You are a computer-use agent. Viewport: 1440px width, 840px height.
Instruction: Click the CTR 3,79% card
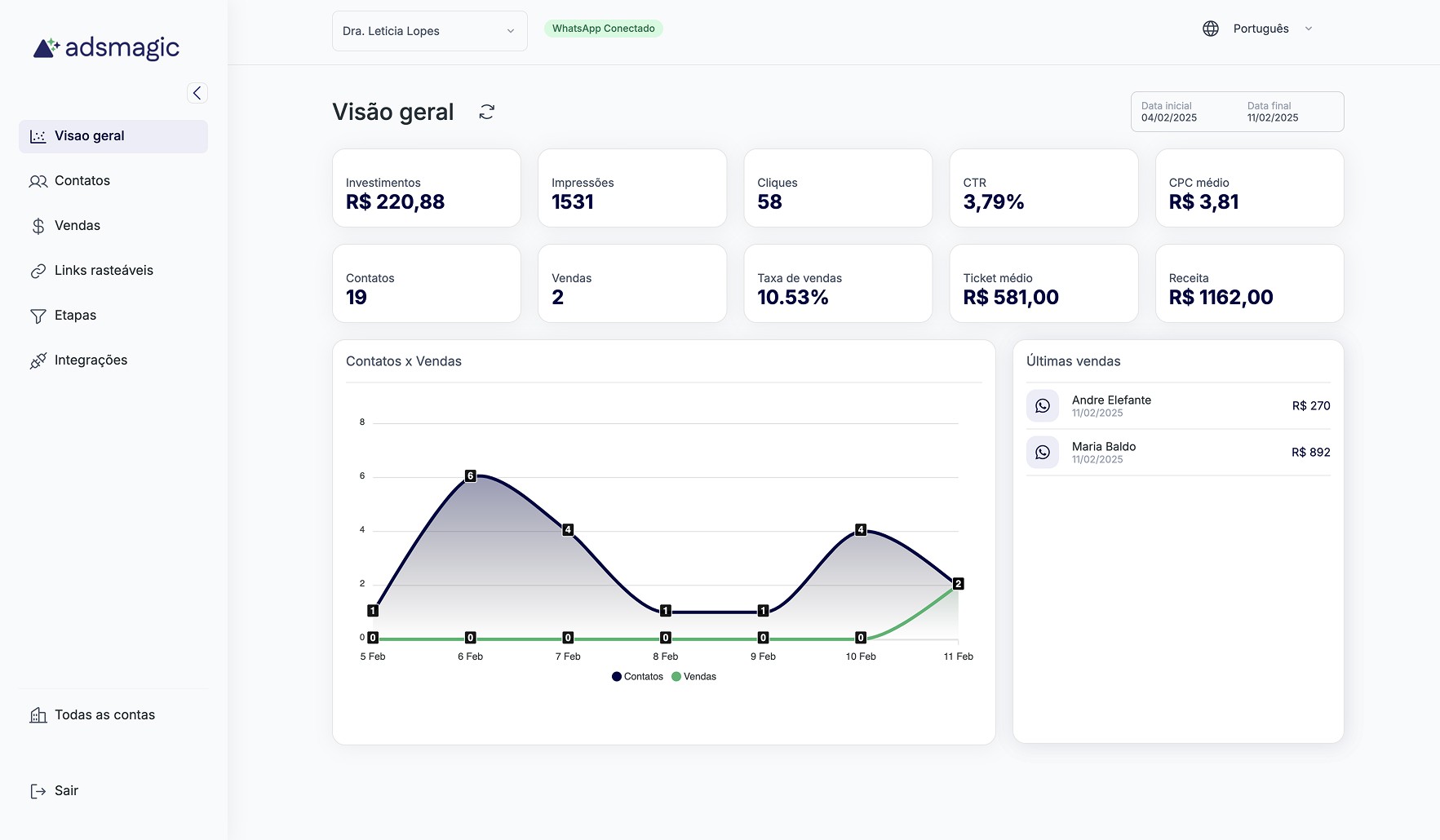[1044, 188]
